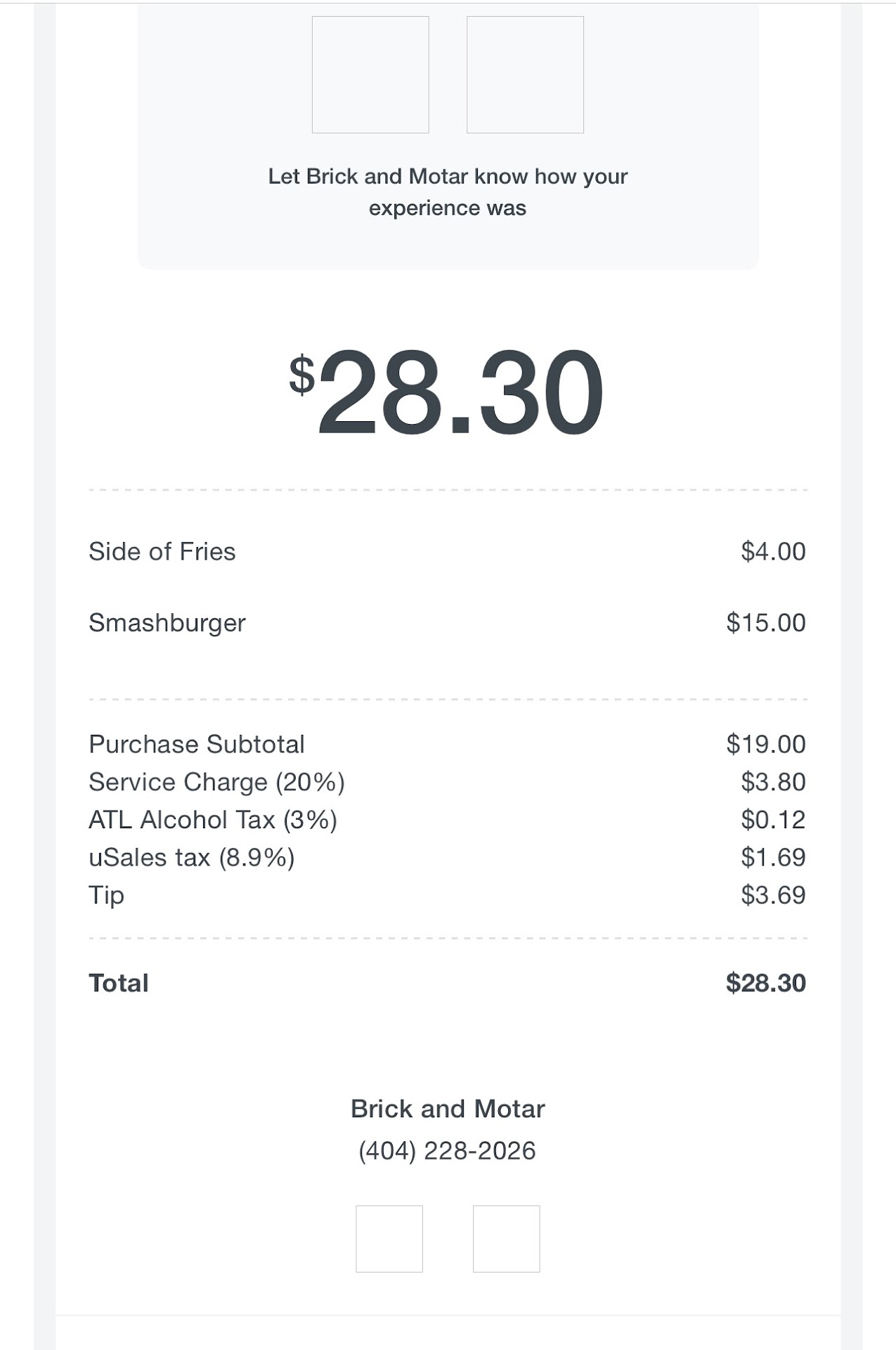Viewport: 896px width, 1350px height.
Task: Click the right icon below phone number
Action: [506, 1239]
